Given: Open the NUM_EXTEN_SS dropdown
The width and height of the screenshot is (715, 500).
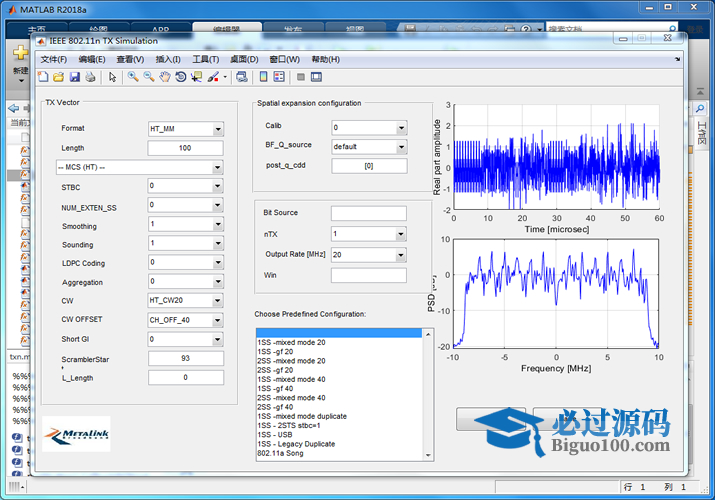Looking at the screenshot, I should tap(186, 205).
